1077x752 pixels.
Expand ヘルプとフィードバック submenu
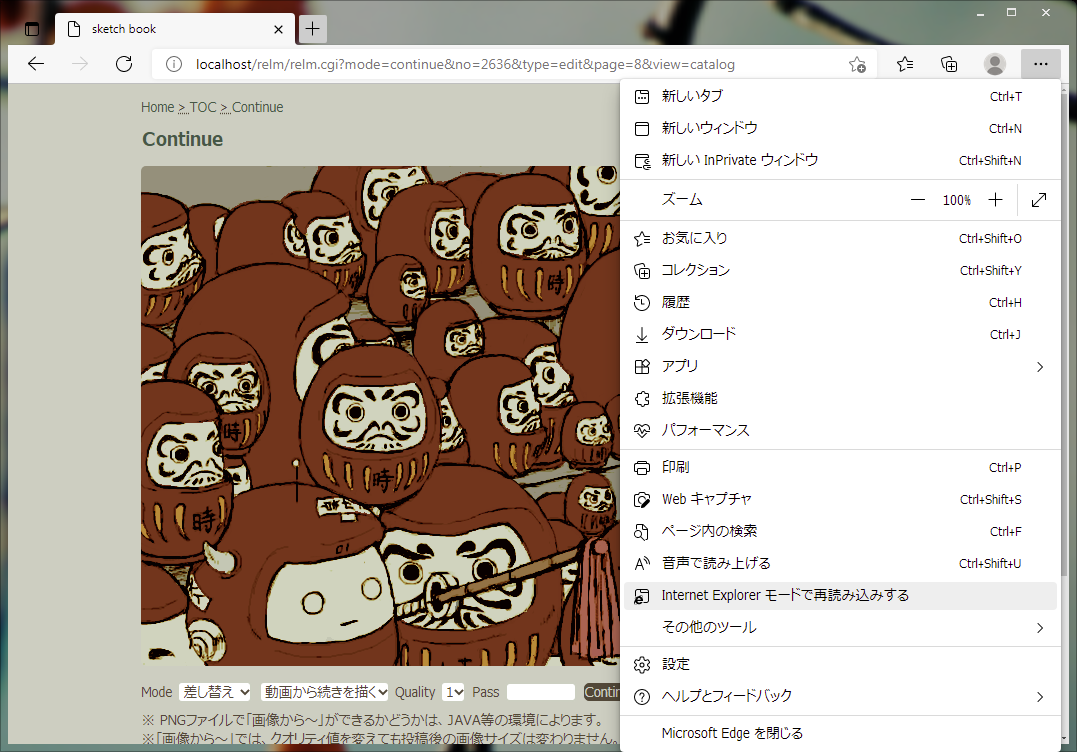pos(840,696)
